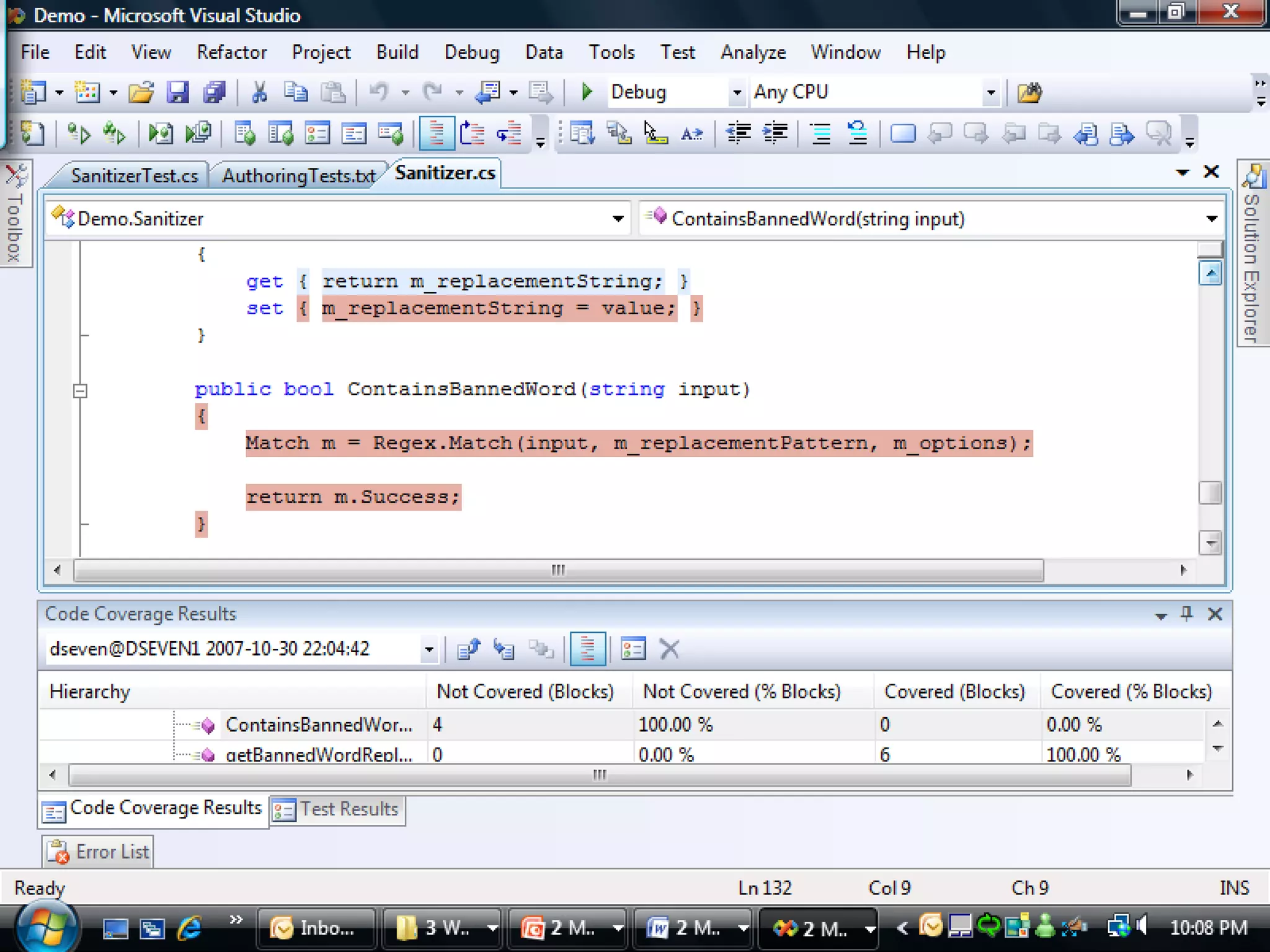Screen dimensions: 1270x952
Task: Click the Increase Indent toolbar icon
Action: coord(775,133)
